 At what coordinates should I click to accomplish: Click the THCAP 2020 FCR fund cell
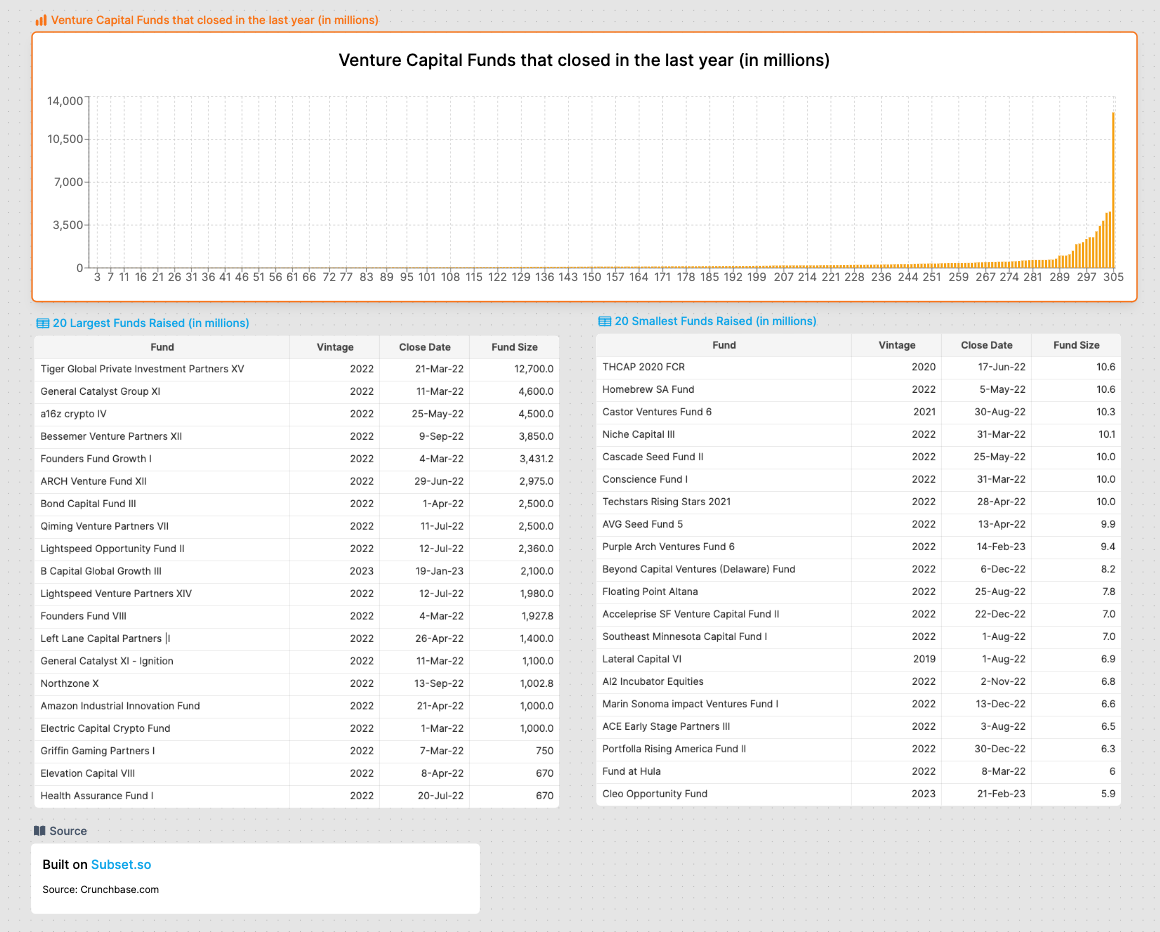point(643,367)
